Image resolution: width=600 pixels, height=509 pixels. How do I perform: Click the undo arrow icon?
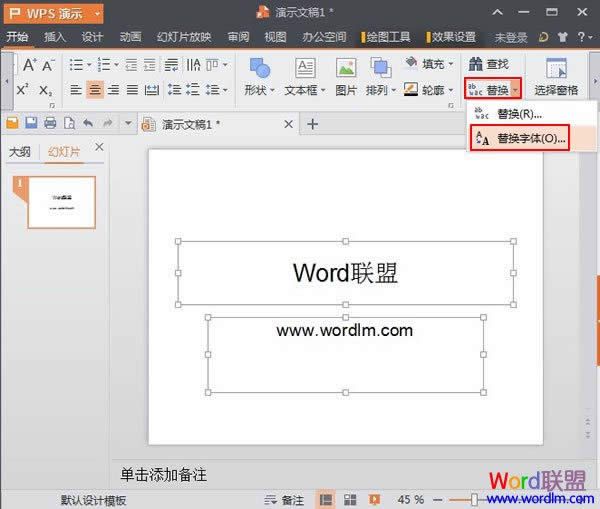click(x=88, y=124)
